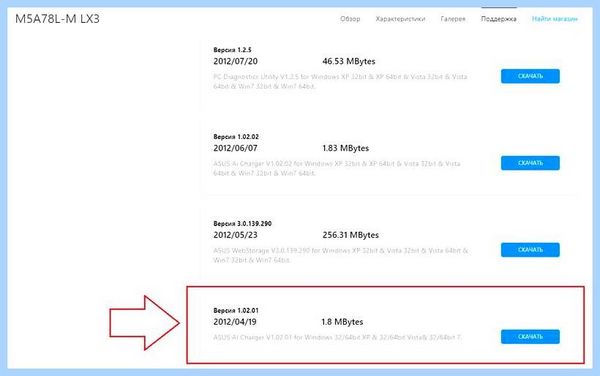
Task: Select the date 2012/05/23
Action: pos(235,235)
